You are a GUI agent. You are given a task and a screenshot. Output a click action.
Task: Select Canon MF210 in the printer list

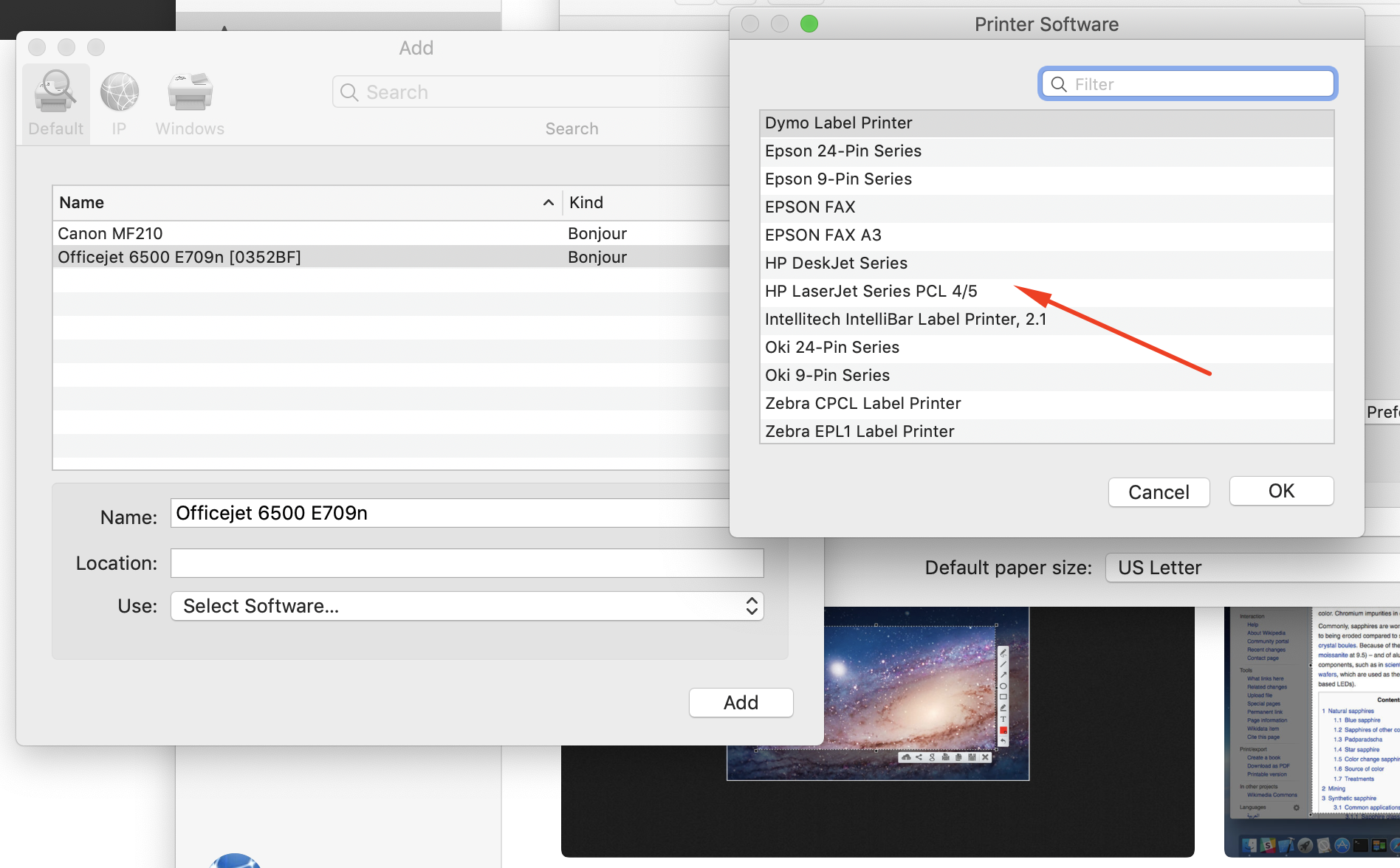tap(391, 233)
